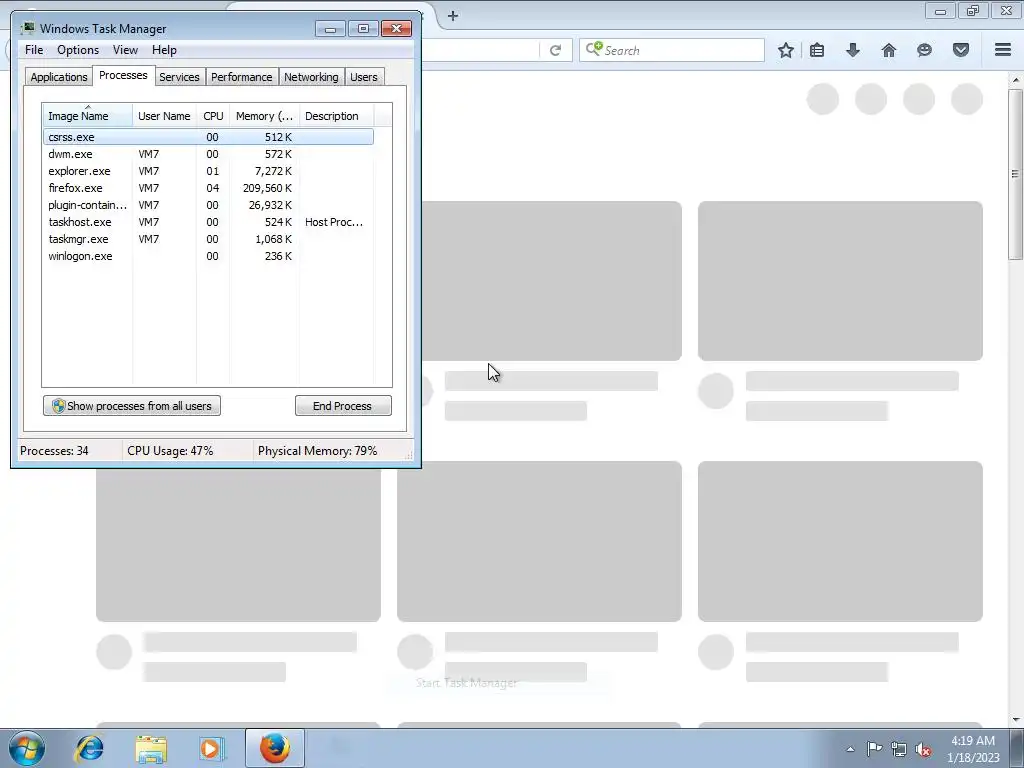Select the taskmgr.exe process row
Viewport: 1024px width, 768px height.
click(x=208, y=239)
